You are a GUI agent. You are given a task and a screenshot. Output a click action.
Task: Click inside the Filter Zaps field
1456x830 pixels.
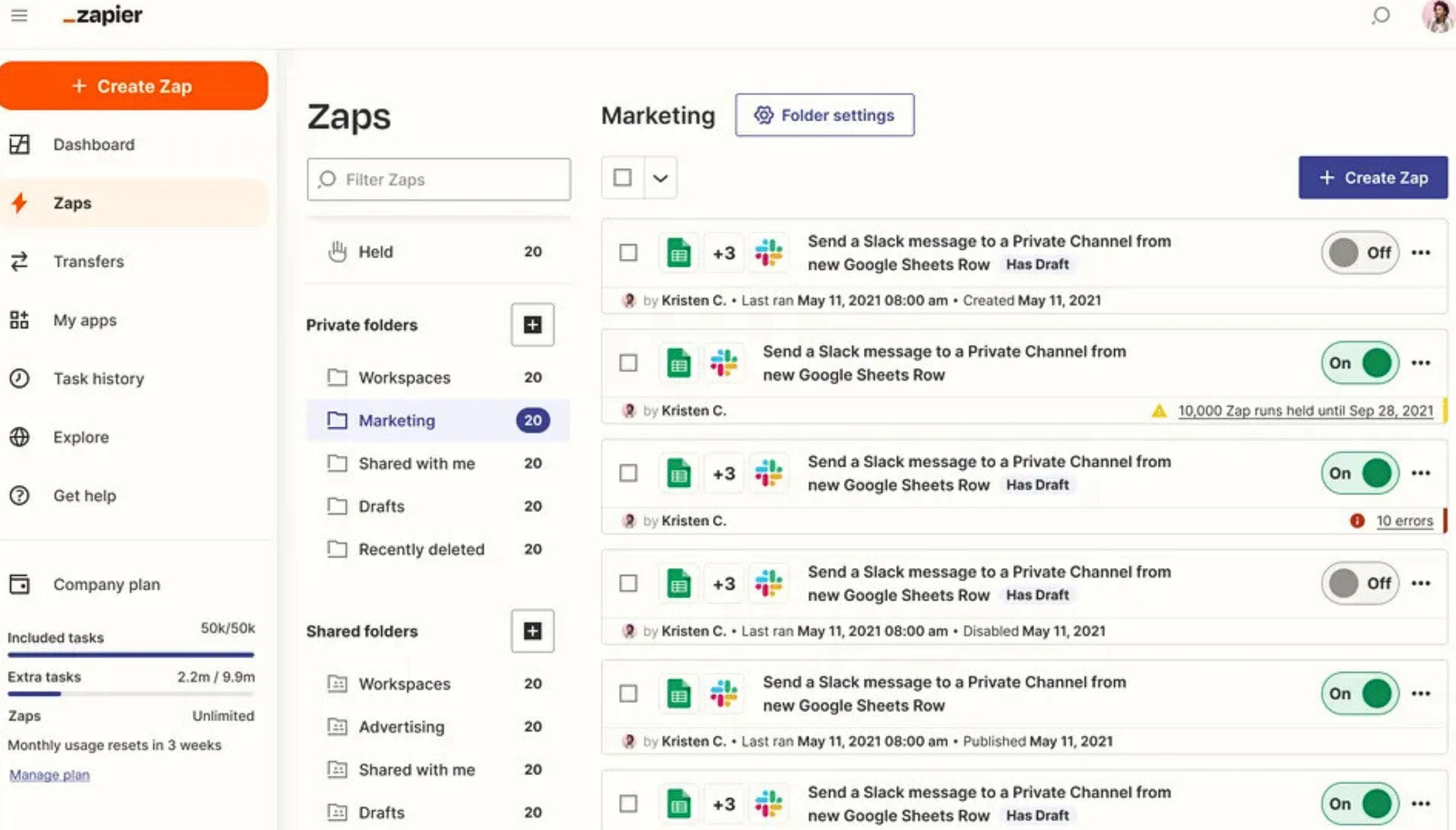pyautogui.click(x=438, y=179)
